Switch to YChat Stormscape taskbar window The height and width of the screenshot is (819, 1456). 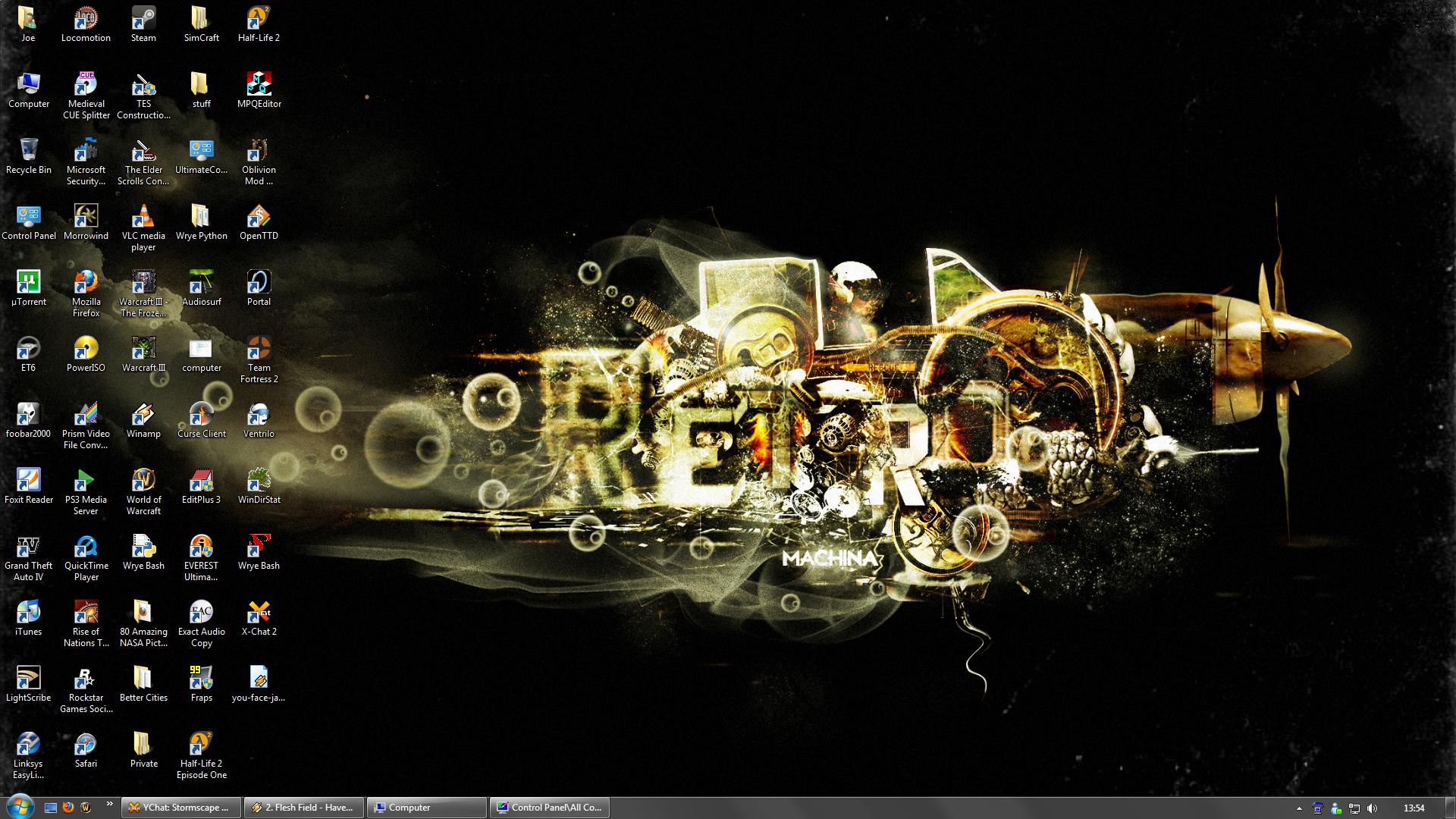point(180,808)
